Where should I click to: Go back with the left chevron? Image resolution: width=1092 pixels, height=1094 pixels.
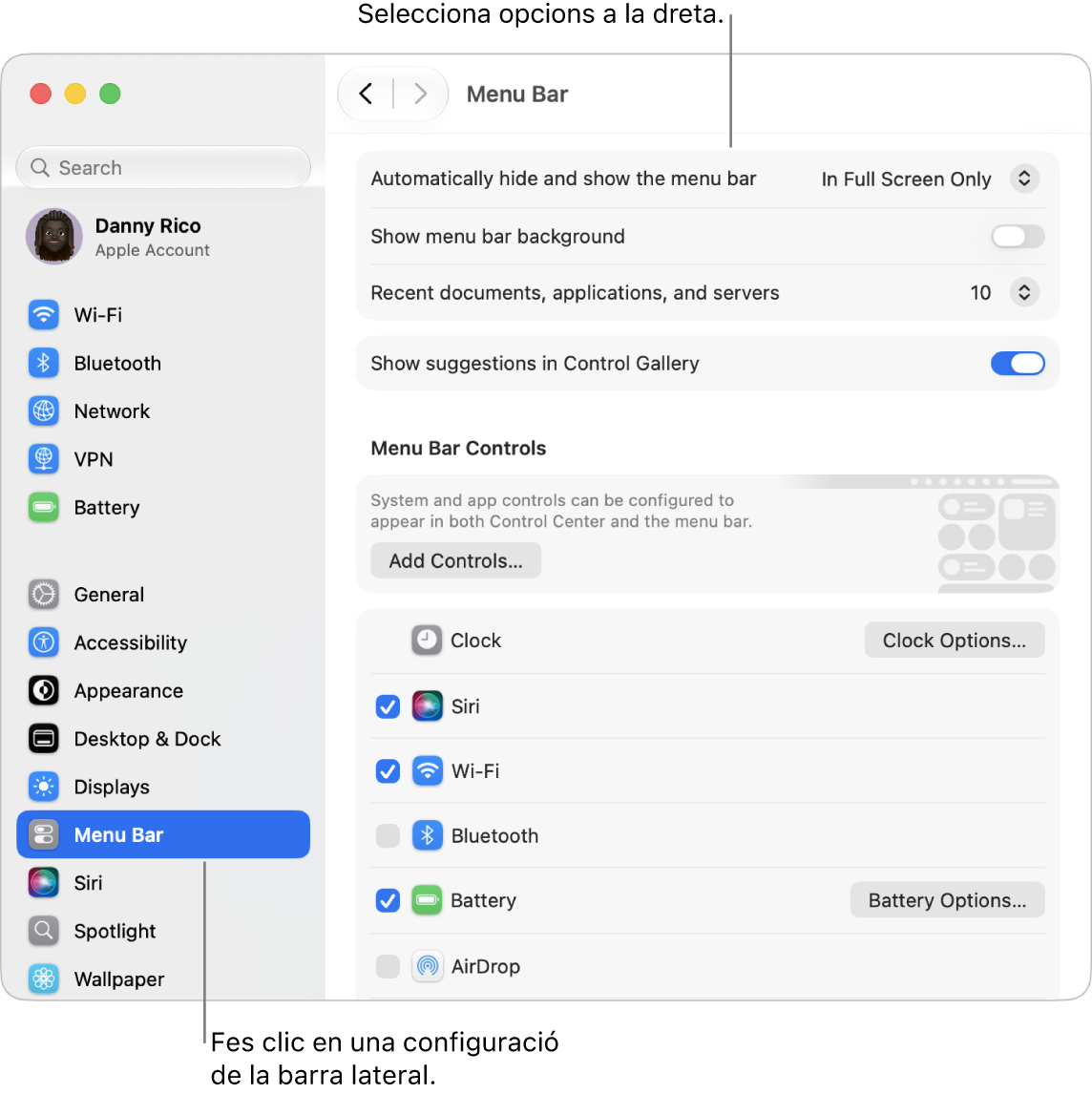[x=367, y=94]
